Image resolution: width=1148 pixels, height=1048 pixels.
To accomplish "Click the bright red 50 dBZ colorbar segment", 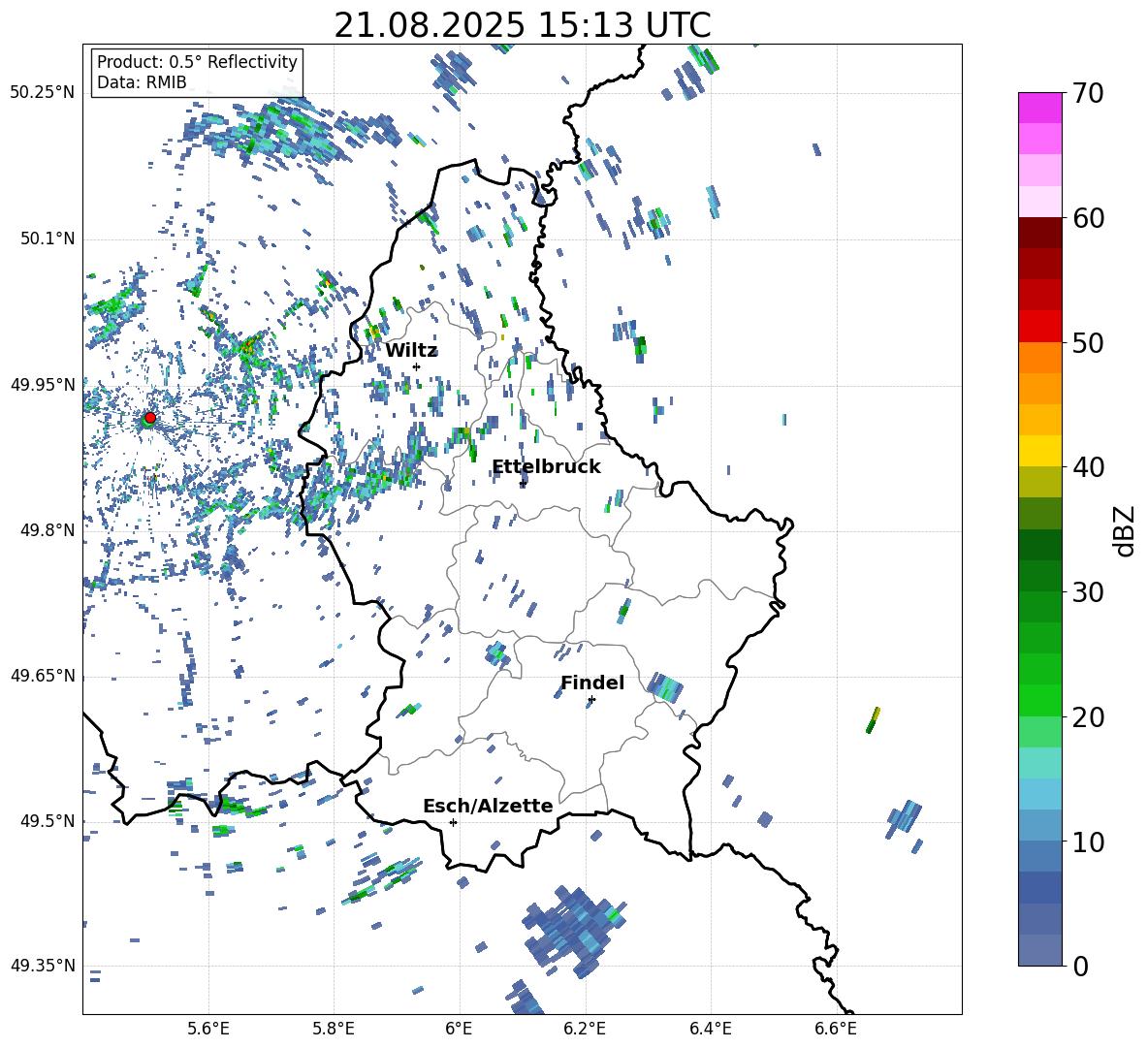I will coord(1039,327).
